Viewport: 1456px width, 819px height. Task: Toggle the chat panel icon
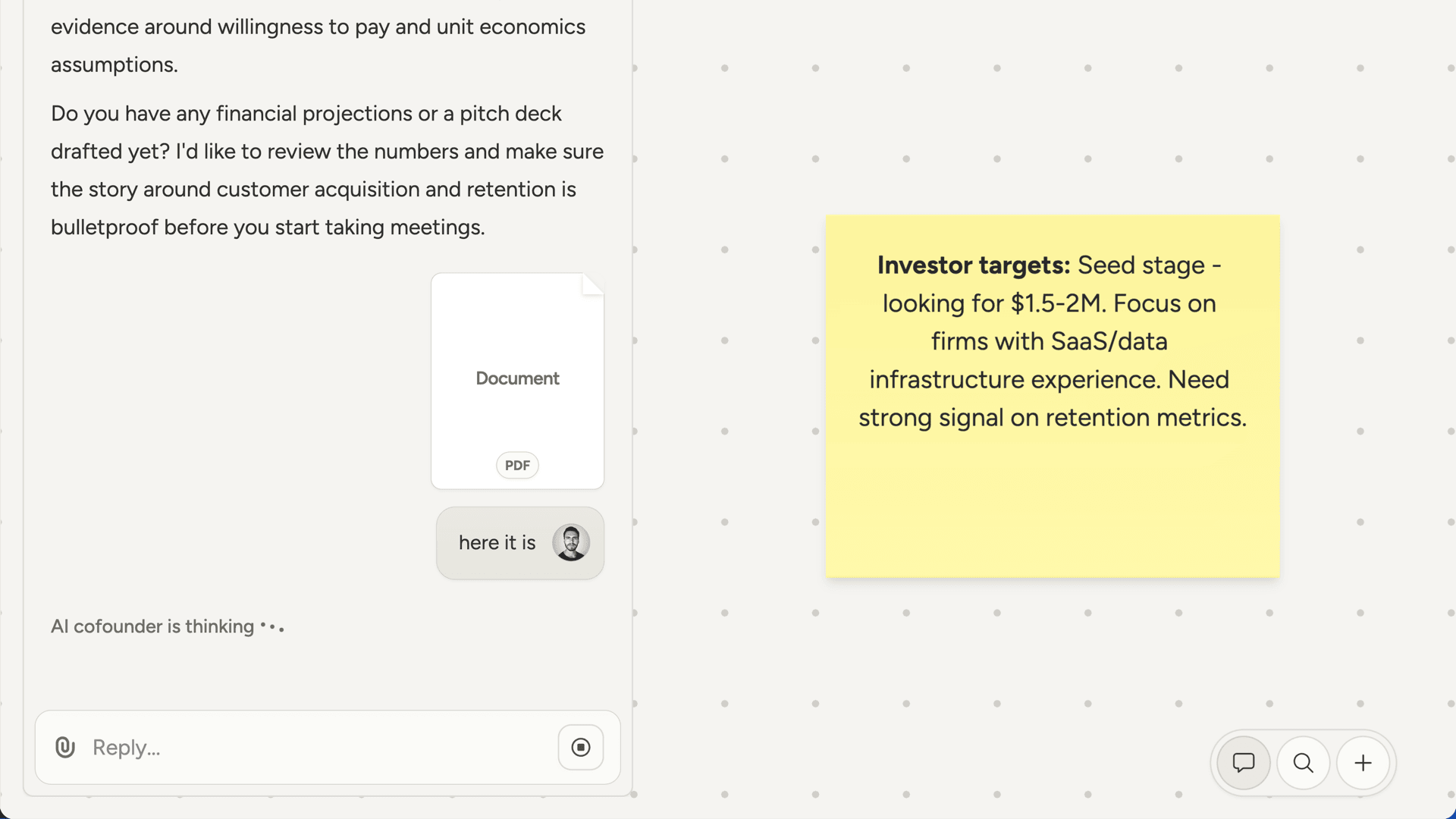(1244, 762)
